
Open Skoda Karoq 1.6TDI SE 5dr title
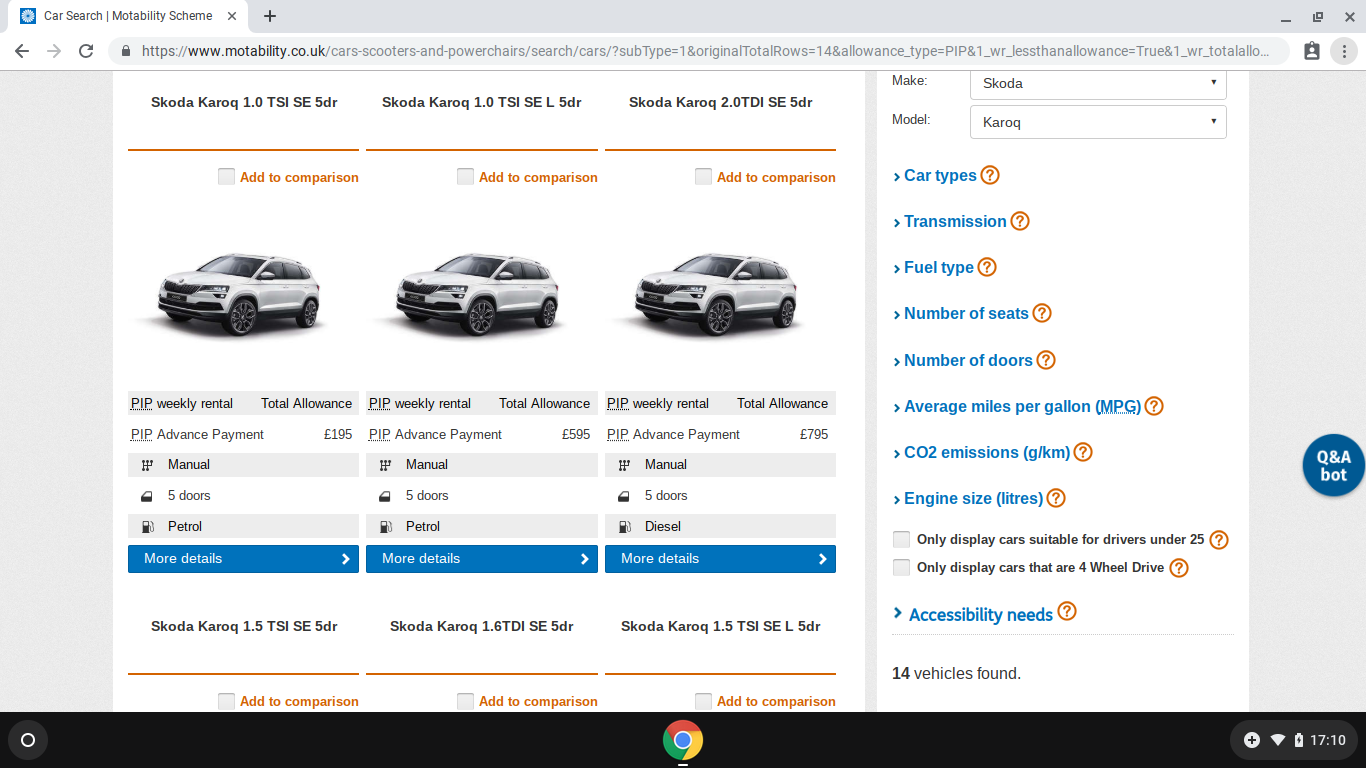click(482, 626)
